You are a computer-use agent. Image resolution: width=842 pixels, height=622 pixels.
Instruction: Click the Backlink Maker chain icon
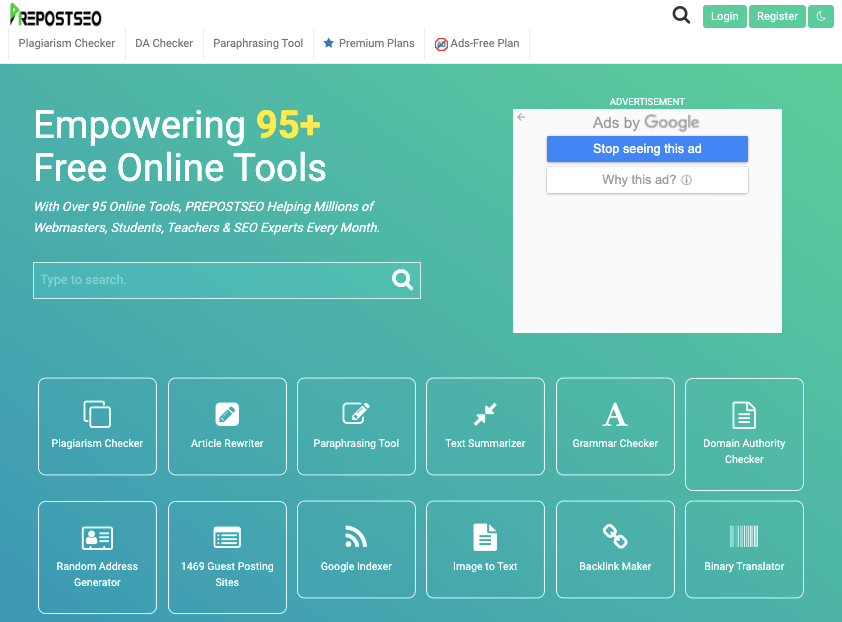coord(615,537)
